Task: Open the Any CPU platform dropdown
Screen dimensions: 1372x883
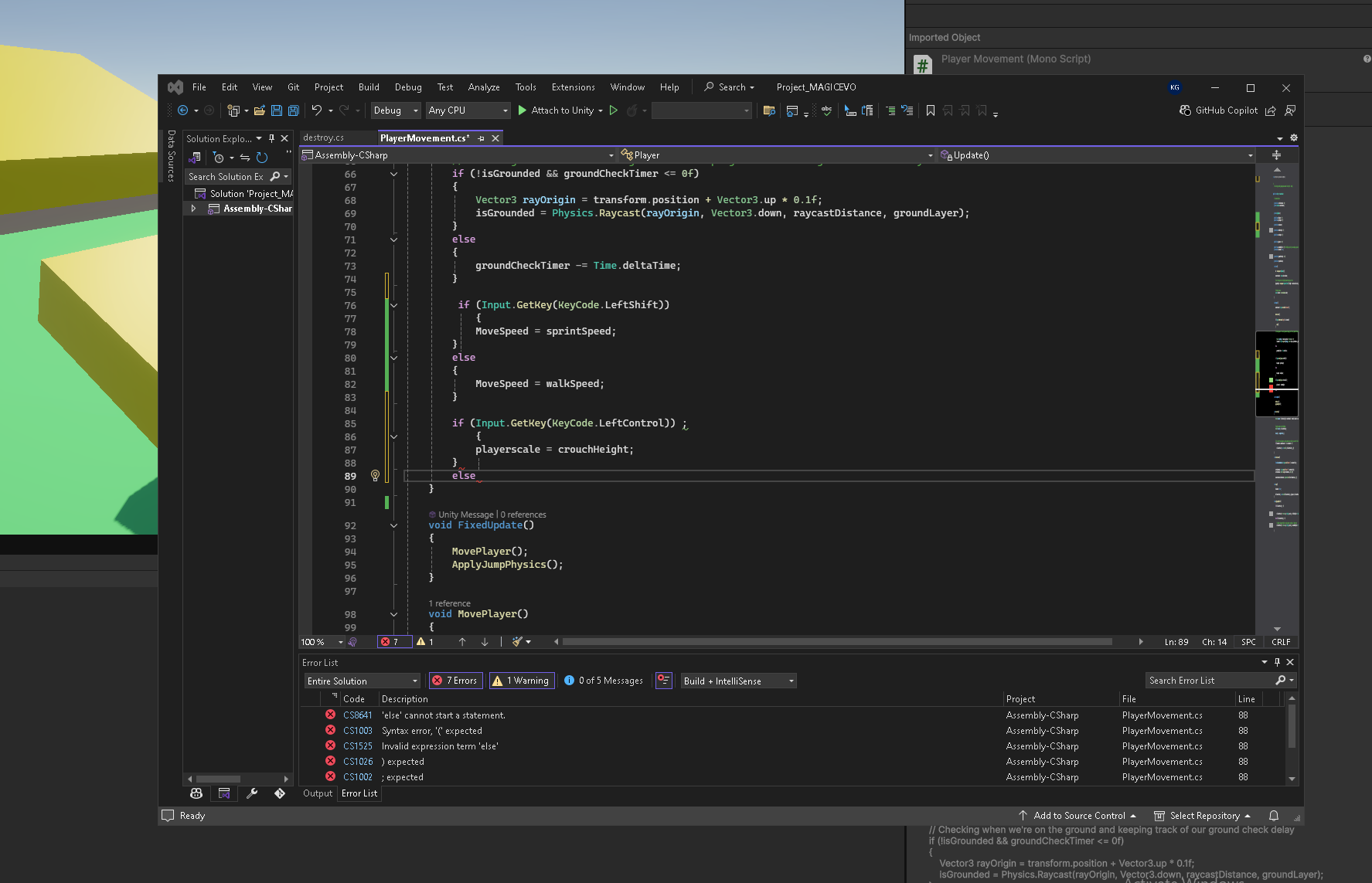Action: [468, 110]
